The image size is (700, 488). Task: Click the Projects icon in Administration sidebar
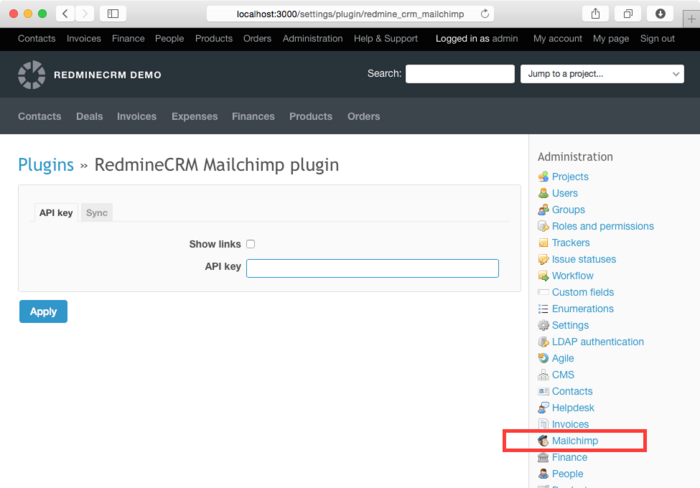pyautogui.click(x=543, y=177)
